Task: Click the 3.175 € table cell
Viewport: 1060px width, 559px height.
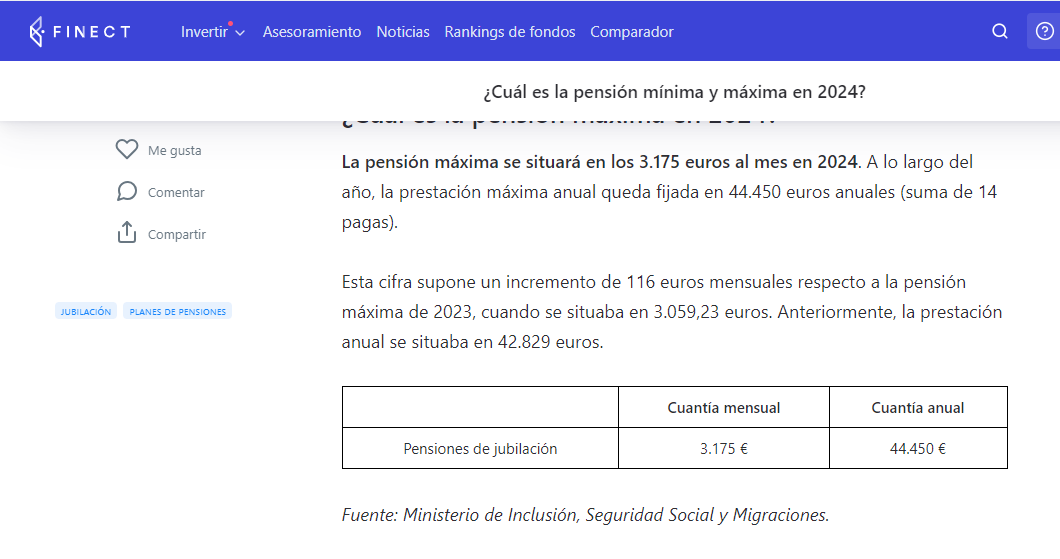Action: [x=724, y=449]
